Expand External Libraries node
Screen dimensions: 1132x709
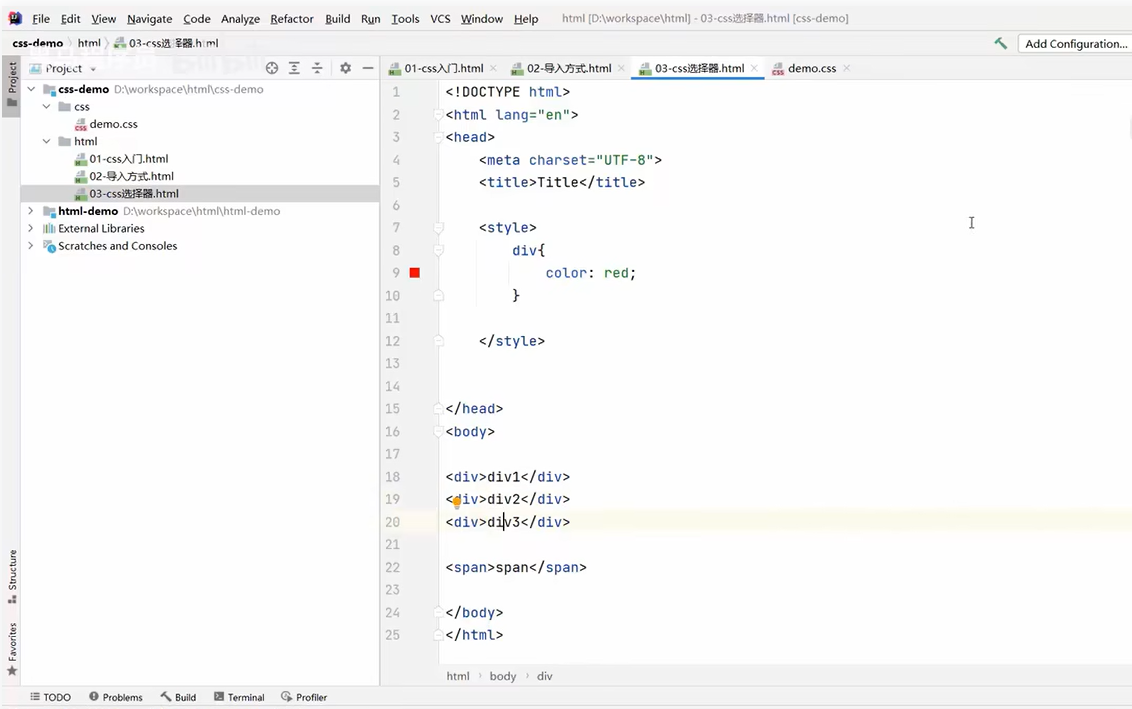point(30,228)
